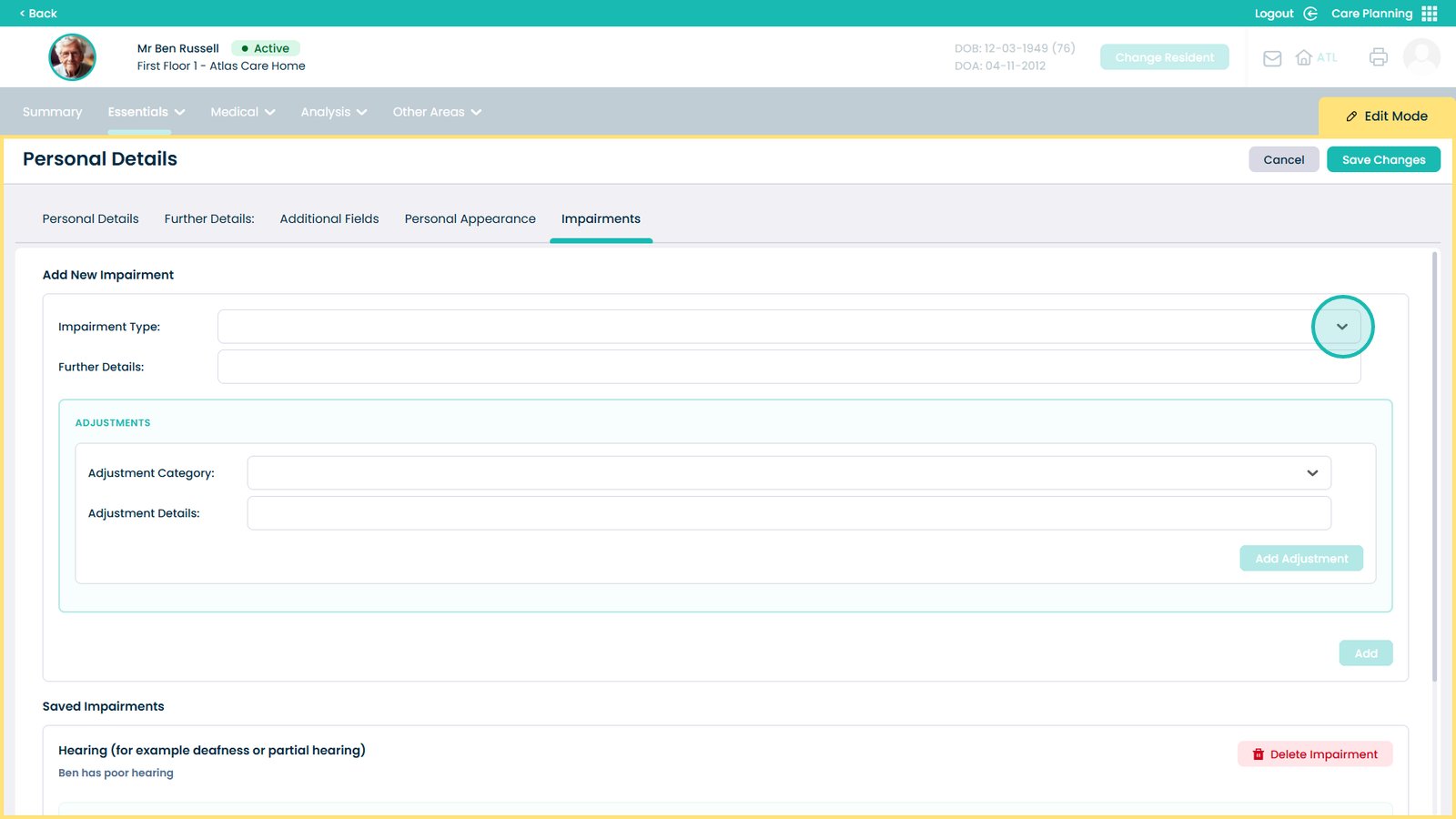Click Ben Russell's resident photo
This screenshot has height=819, width=1456.
[x=72, y=57]
